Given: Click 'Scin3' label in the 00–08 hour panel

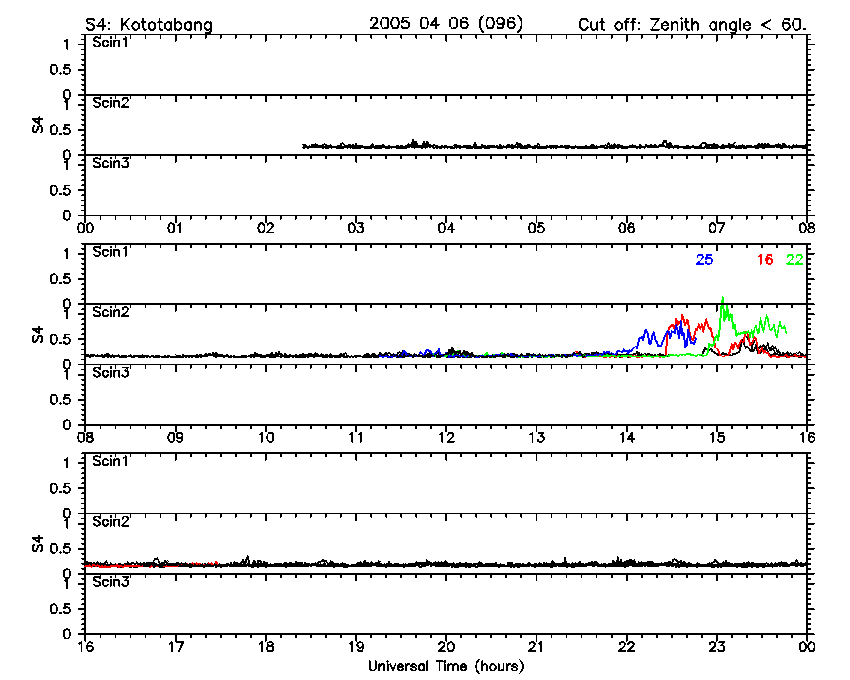Looking at the screenshot, I should (111, 163).
